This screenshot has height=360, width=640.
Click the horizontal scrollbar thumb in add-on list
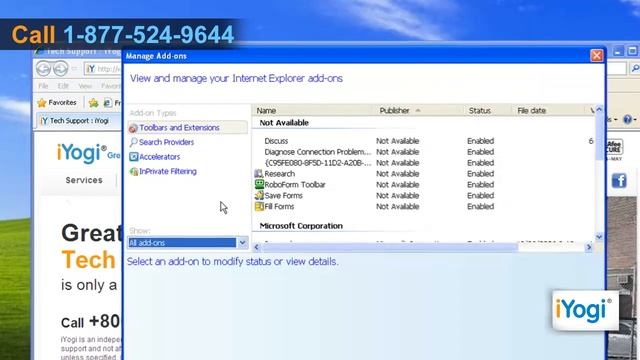pyautogui.click(x=390, y=247)
